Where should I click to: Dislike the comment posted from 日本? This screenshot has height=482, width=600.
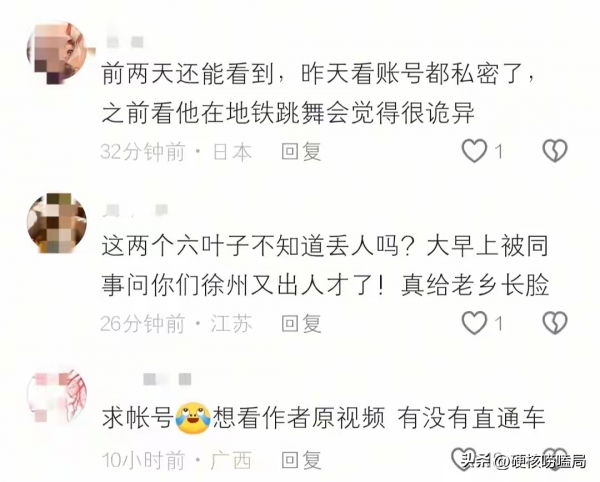pos(555,150)
